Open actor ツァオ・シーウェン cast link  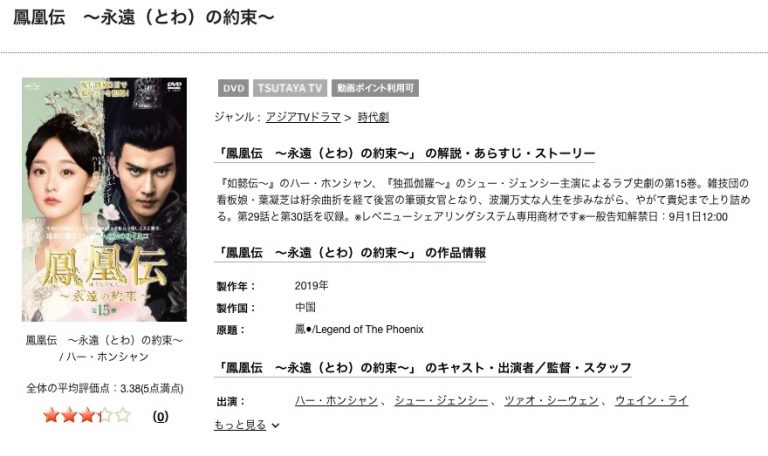[551, 401]
